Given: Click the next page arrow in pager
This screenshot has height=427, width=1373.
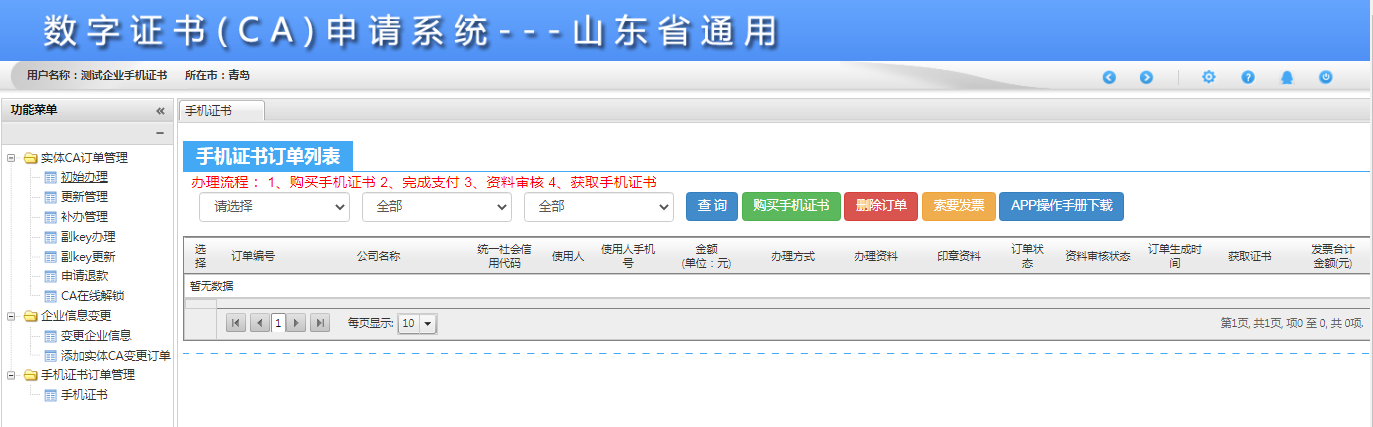Looking at the screenshot, I should (x=297, y=323).
